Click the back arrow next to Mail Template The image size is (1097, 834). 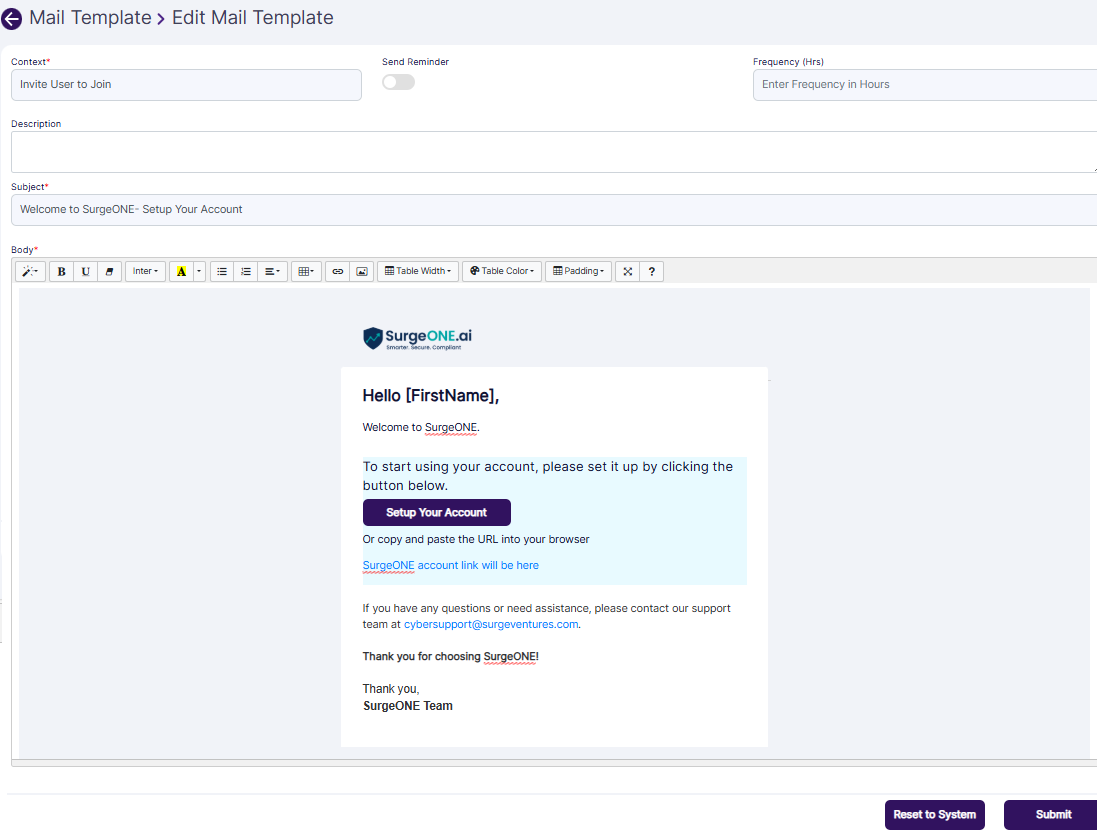click(x=12, y=19)
